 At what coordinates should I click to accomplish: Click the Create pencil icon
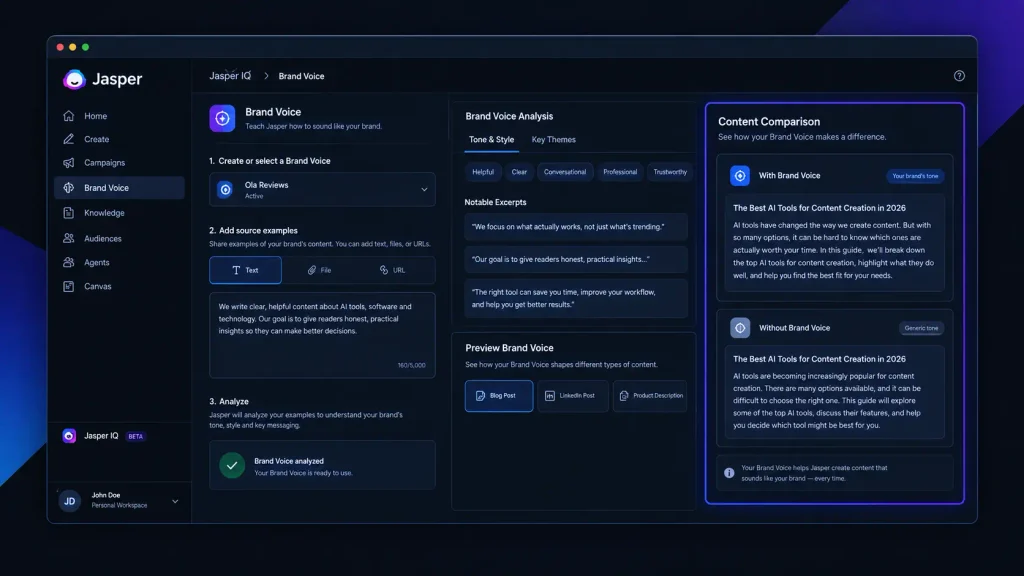pos(69,139)
